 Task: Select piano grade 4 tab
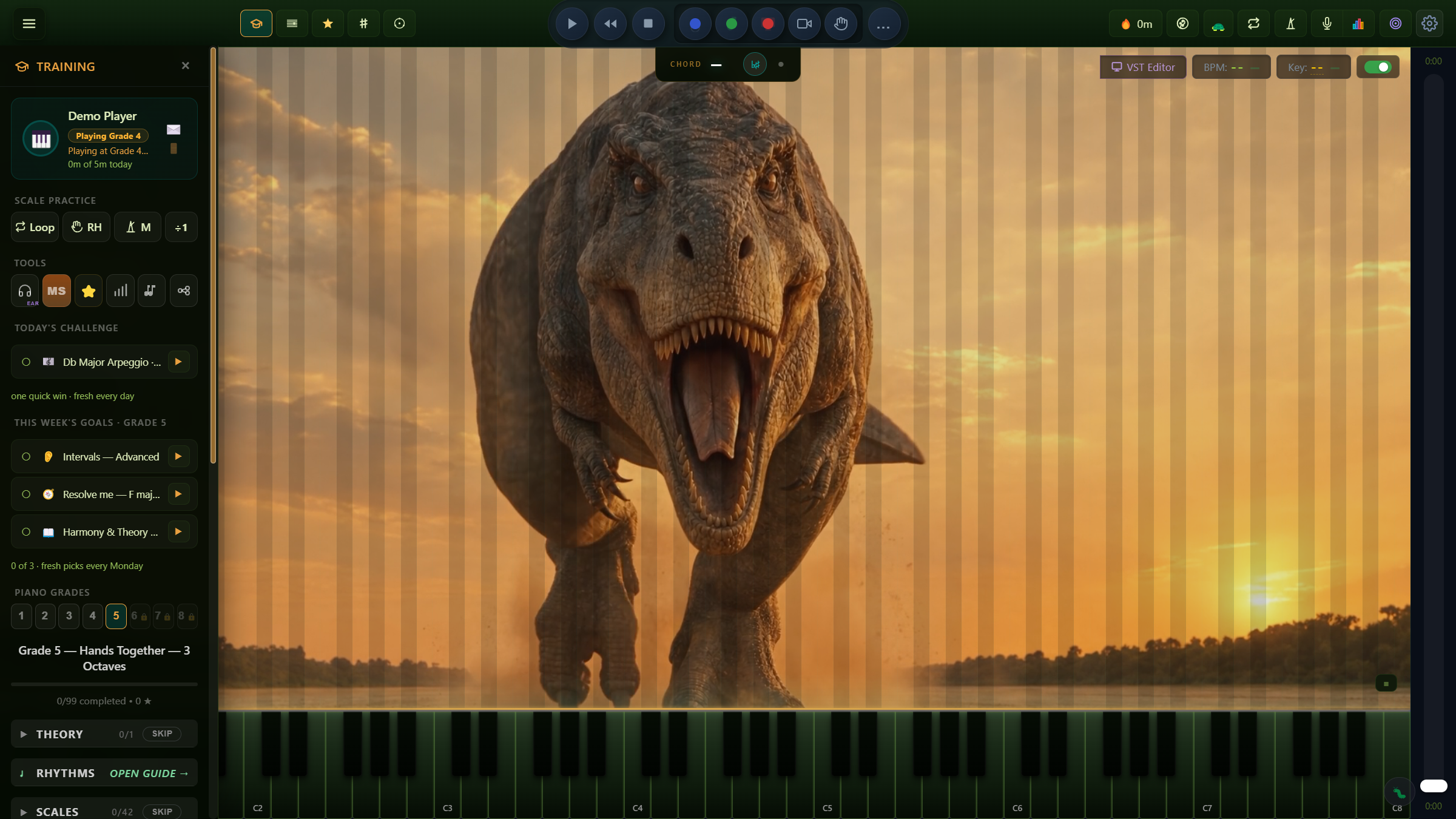[x=92, y=616]
